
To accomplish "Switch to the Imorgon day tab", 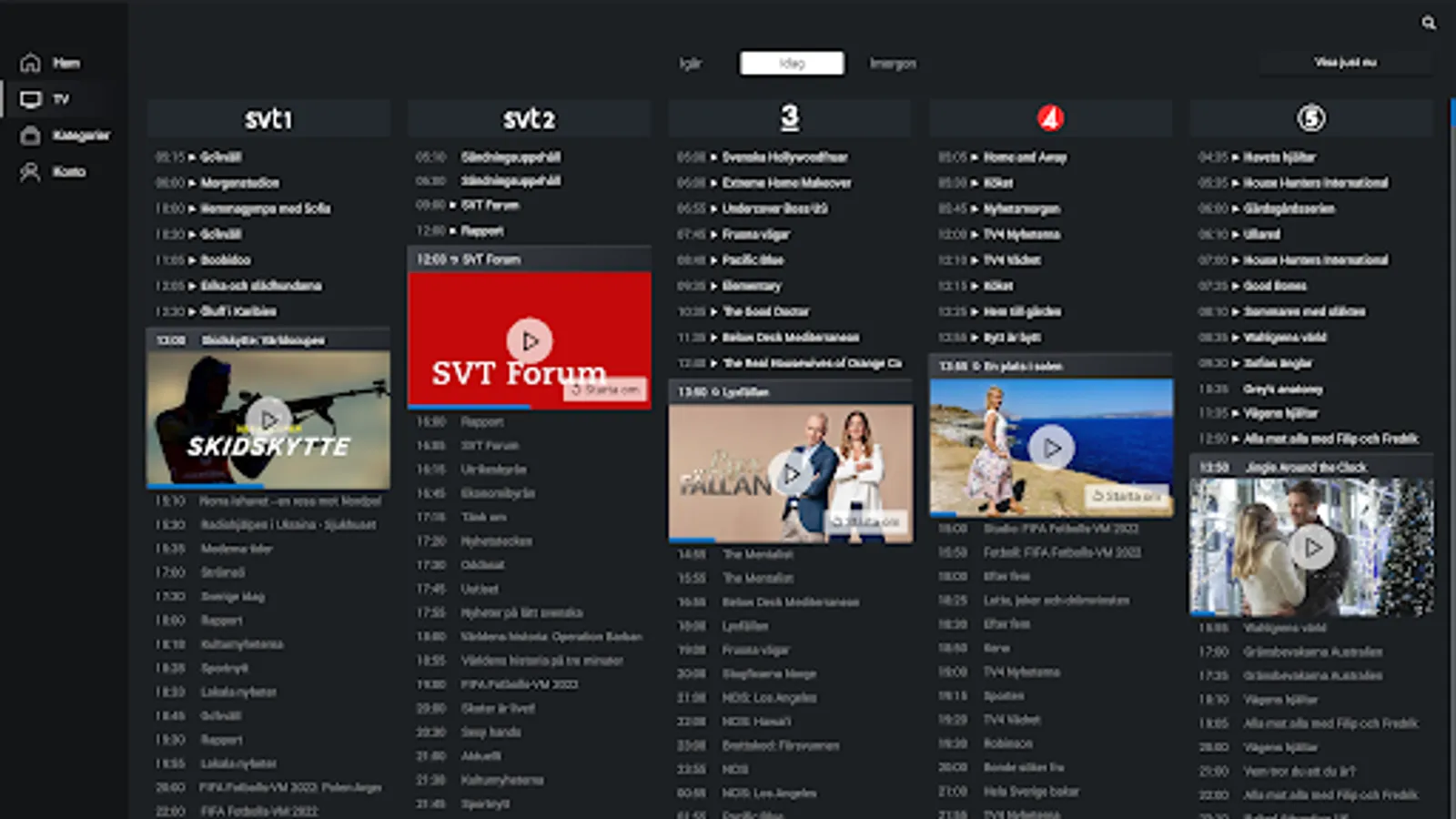I will coord(893,63).
